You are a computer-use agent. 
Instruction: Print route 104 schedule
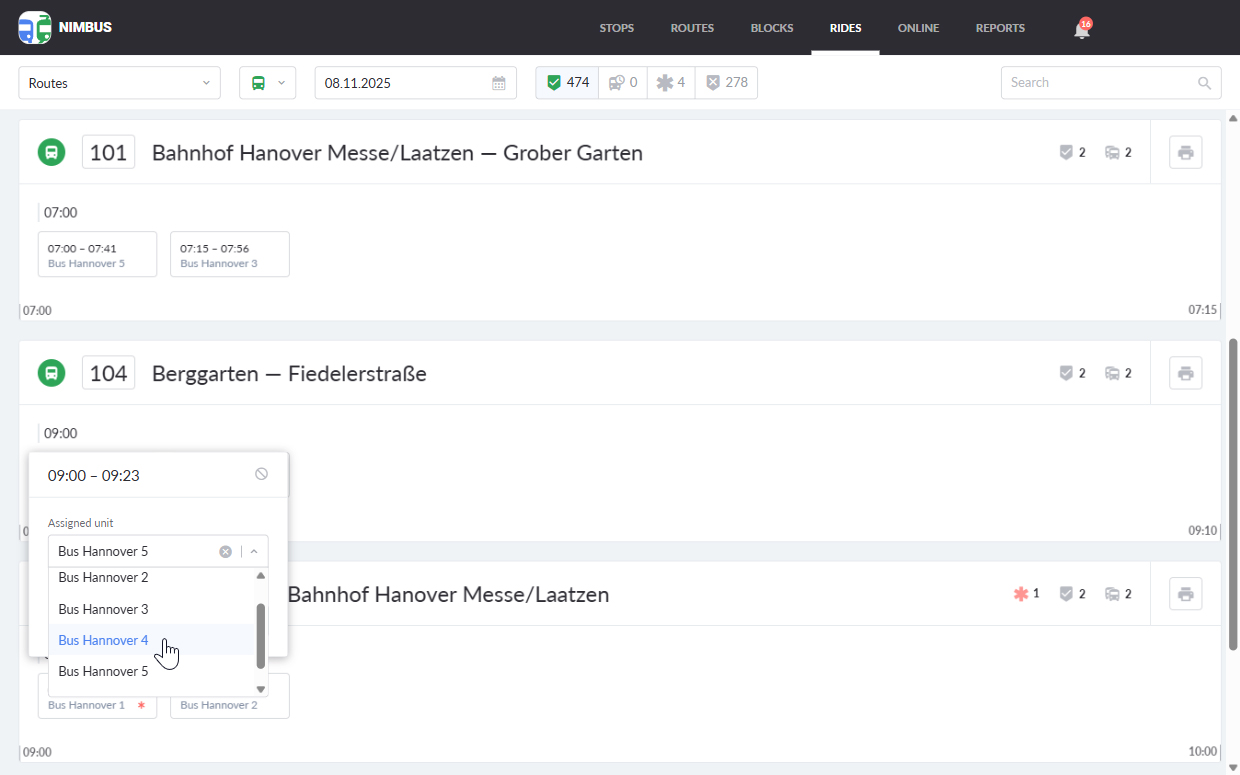(x=1185, y=373)
